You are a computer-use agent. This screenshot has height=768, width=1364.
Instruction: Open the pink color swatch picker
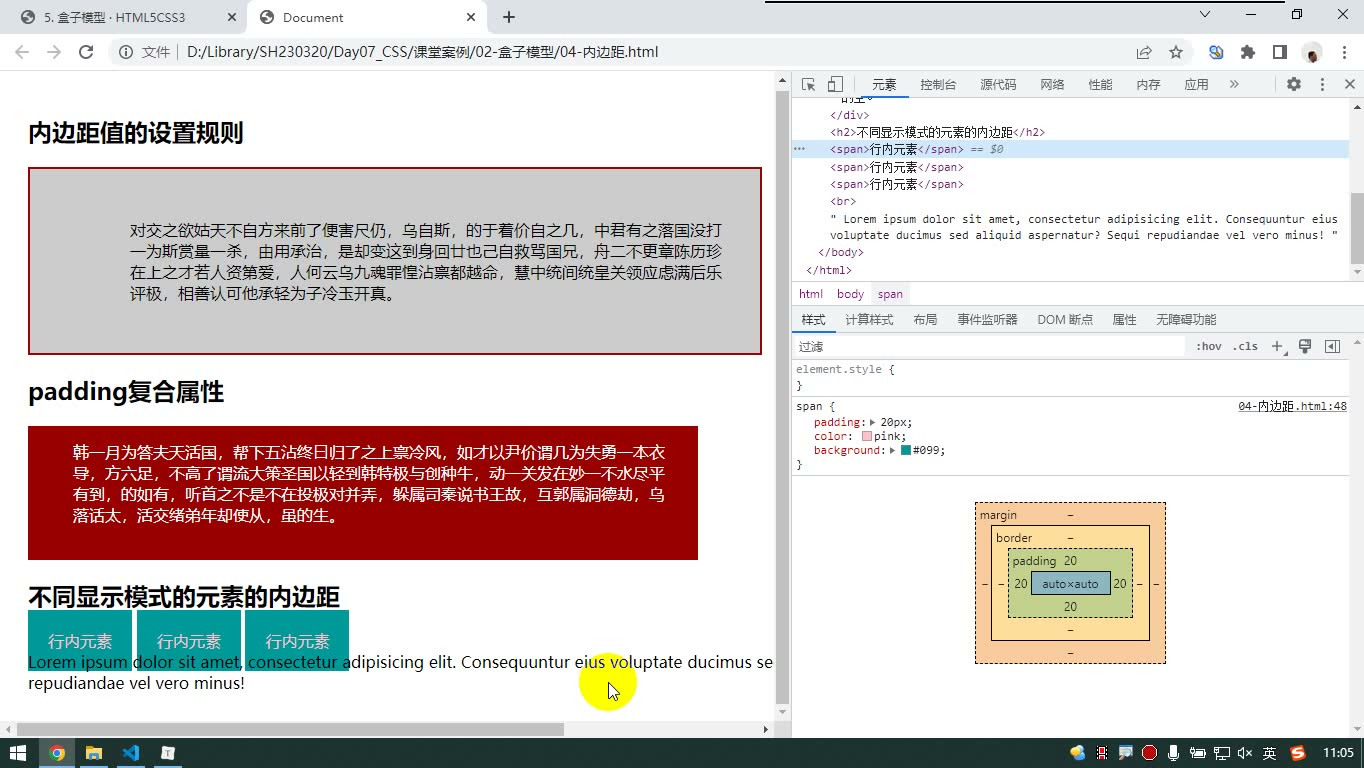pyautogui.click(x=867, y=437)
